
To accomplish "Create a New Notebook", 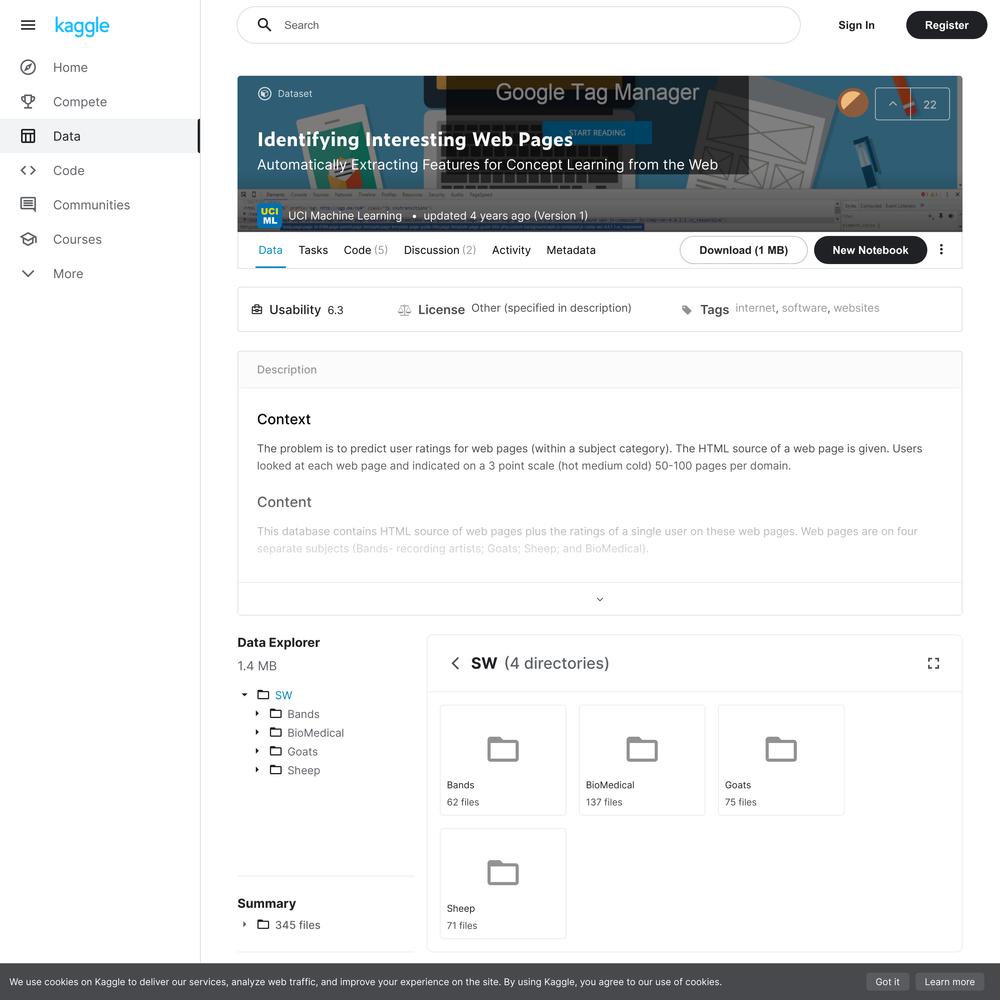I will coord(870,250).
